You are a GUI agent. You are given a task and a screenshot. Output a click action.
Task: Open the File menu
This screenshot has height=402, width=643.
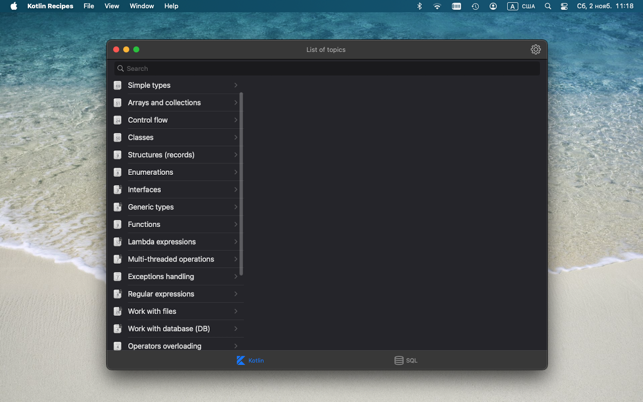tap(89, 6)
